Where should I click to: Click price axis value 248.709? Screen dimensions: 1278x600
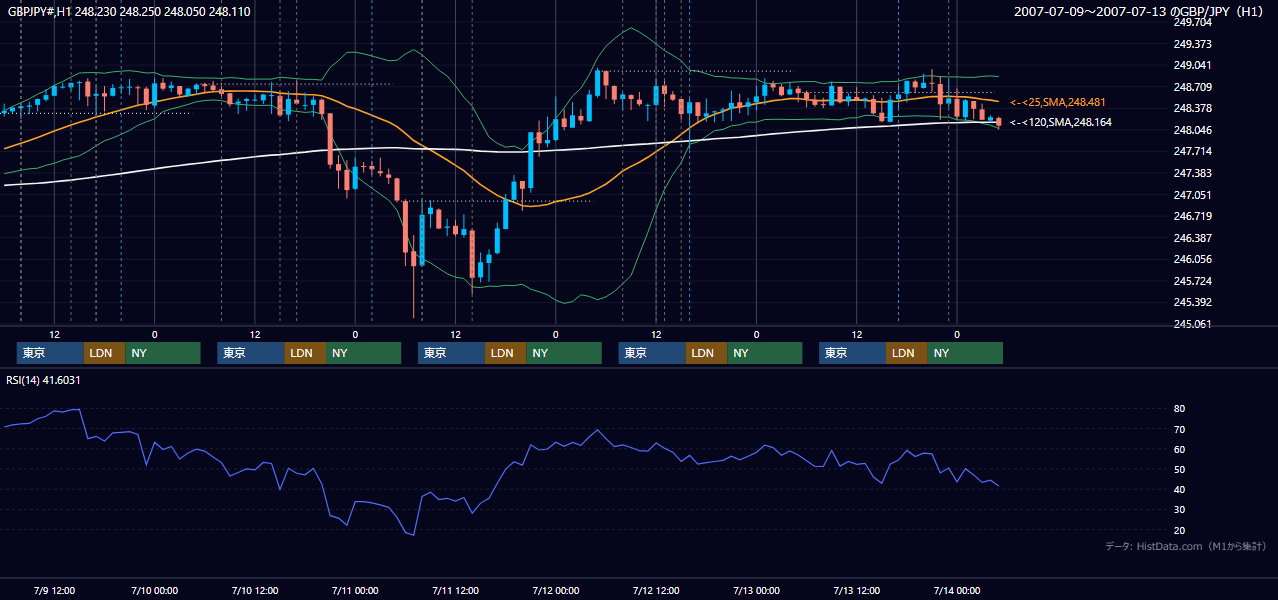coord(1192,87)
